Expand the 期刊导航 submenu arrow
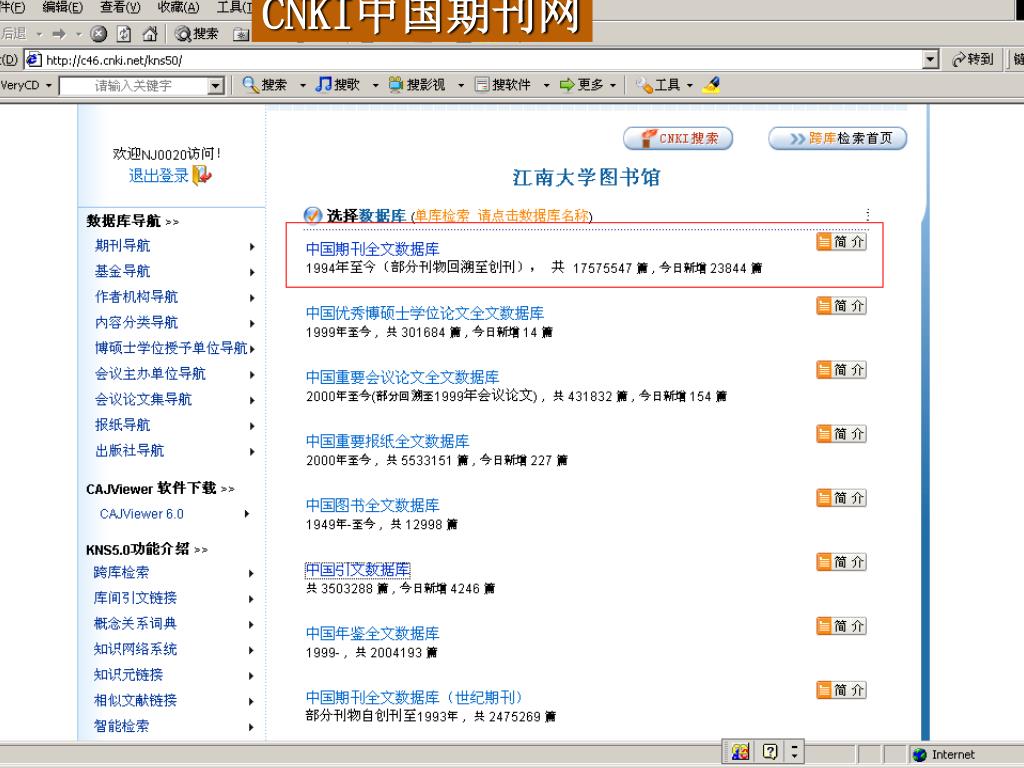The height and width of the screenshot is (768, 1024). tap(251, 246)
